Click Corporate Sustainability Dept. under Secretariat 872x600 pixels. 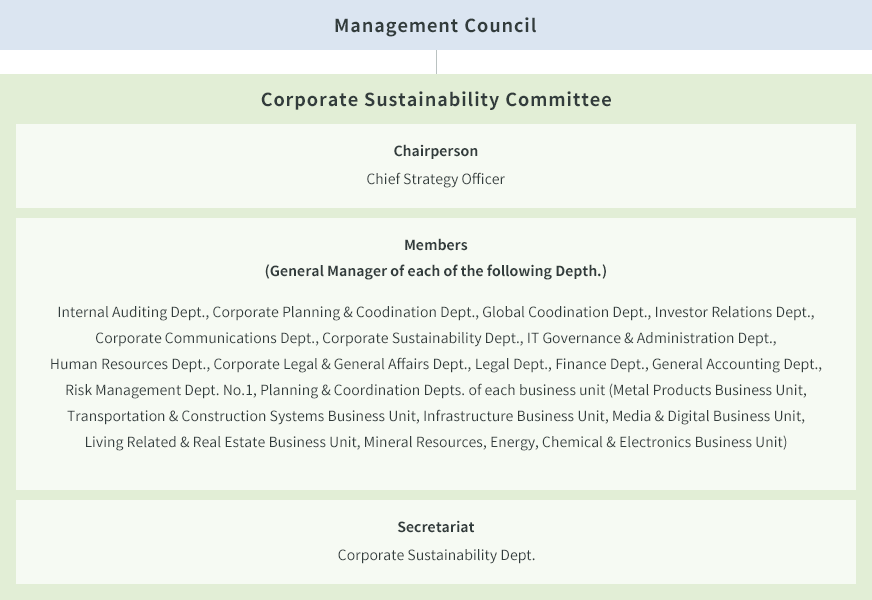point(436,555)
